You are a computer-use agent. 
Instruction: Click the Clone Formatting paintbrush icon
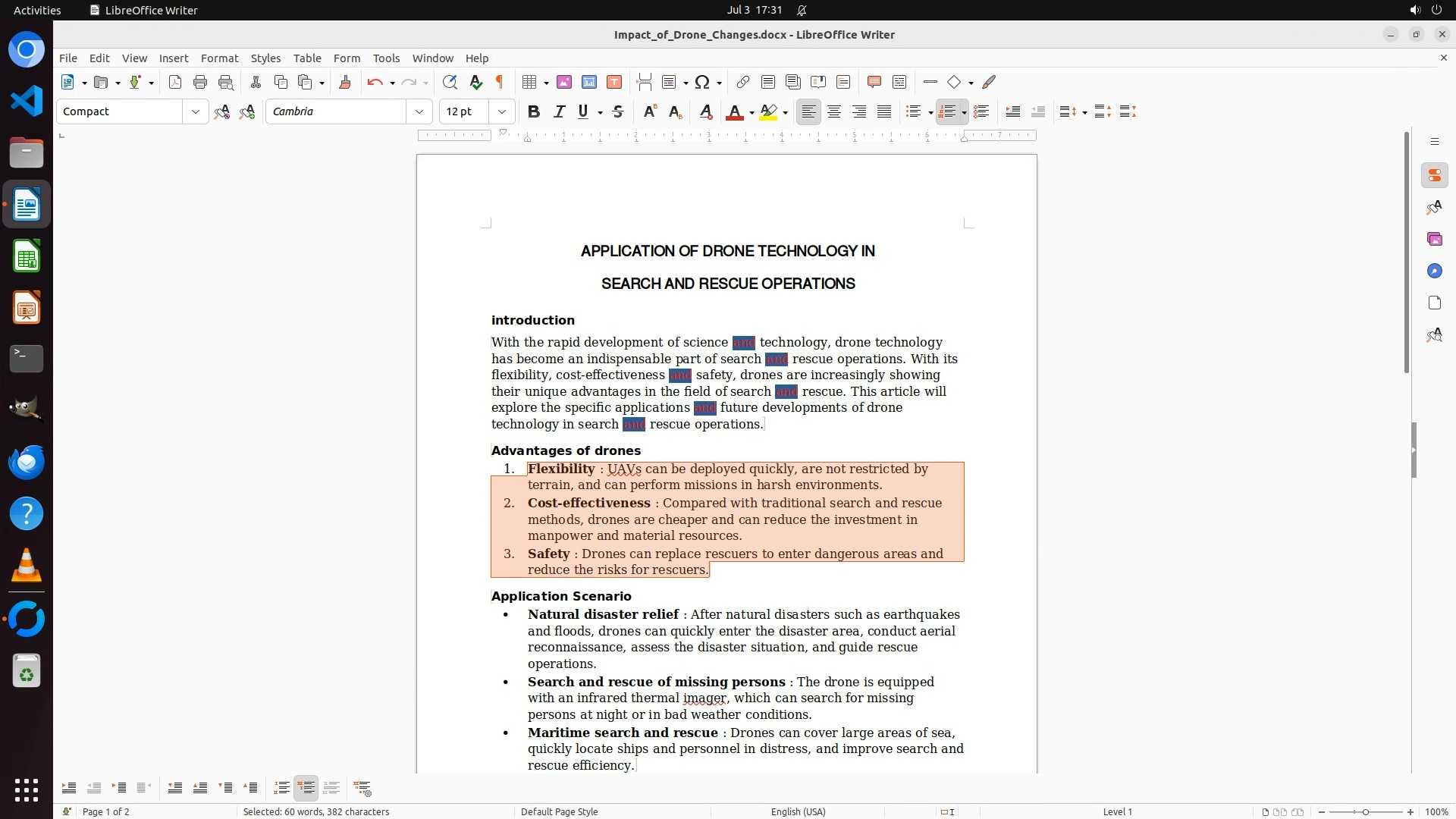click(345, 82)
